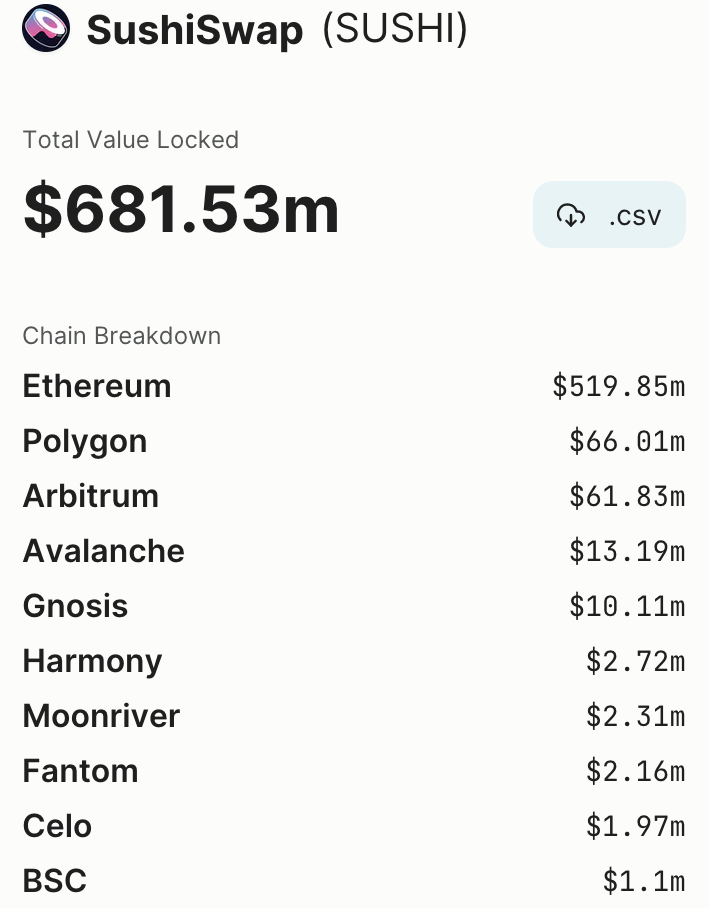
Task: Click Ethereum's $519.85m value
Action: click(x=618, y=386)
